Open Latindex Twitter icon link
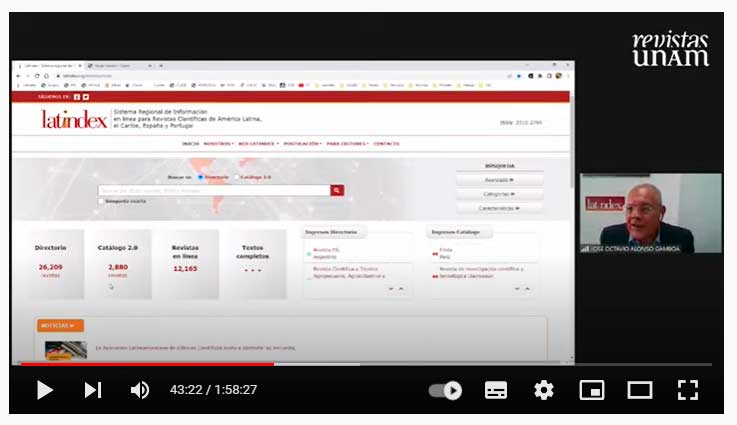The width and height of the screenshot is (737, 425). coord(86,97)
